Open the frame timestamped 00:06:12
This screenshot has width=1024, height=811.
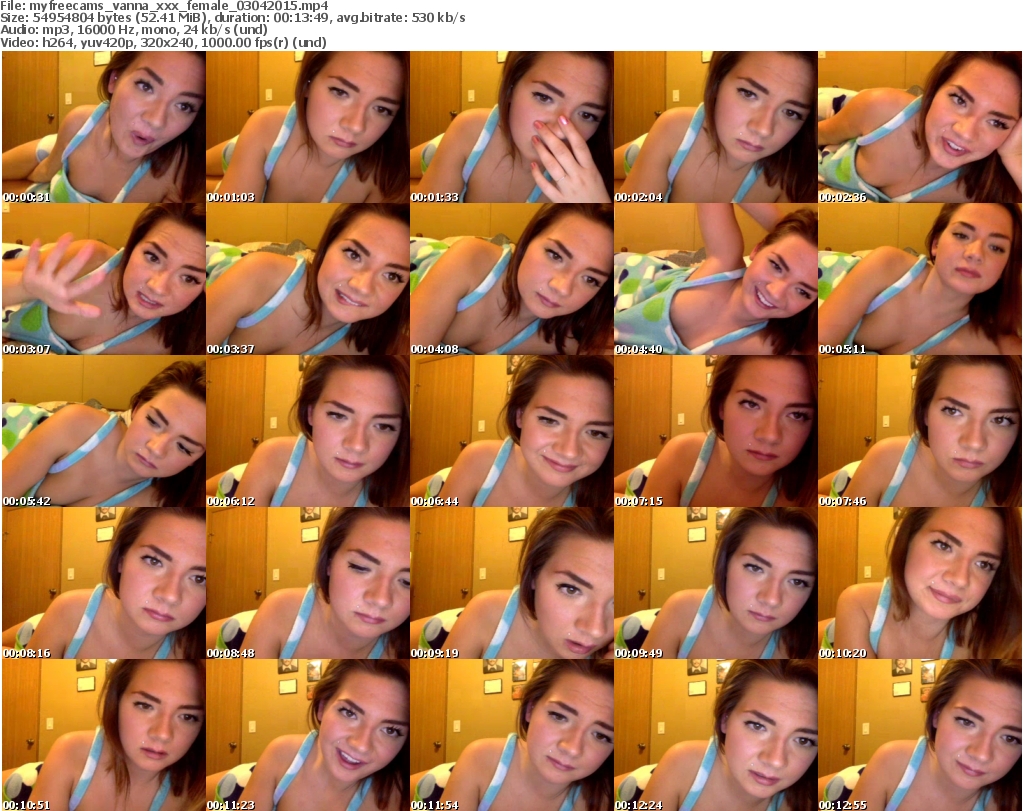(x=308, y=432)
